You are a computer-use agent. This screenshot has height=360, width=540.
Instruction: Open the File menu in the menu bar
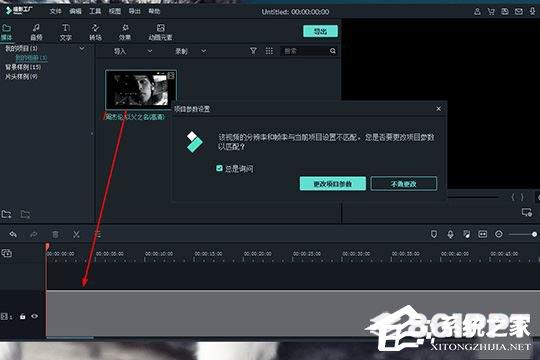coord(55,11)
